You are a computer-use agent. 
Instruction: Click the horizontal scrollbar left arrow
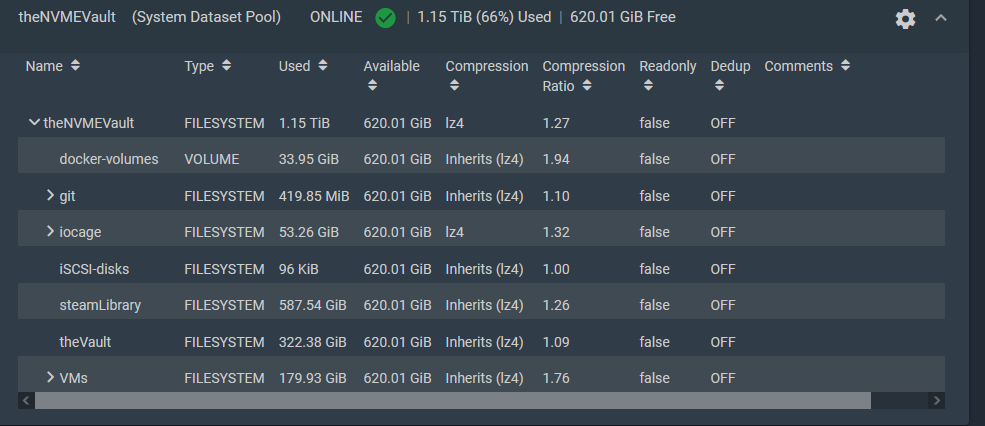(26, 400)
